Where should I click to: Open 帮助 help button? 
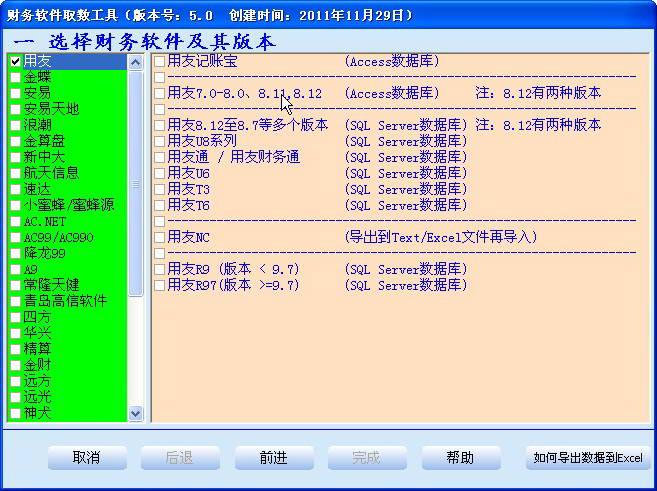coord(461,457)
